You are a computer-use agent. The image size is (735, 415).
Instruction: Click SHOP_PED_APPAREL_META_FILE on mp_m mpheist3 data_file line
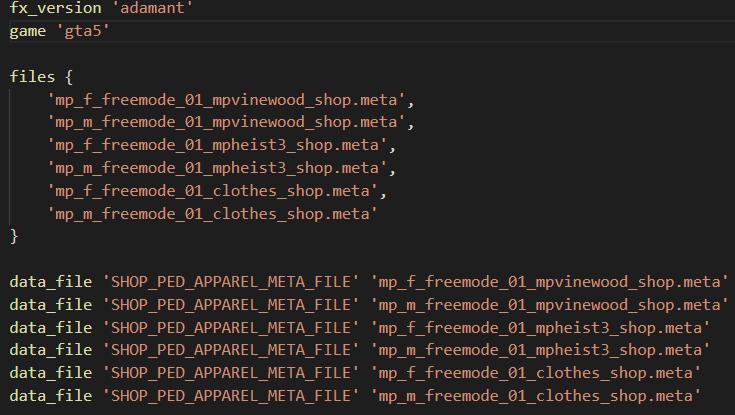231,350
